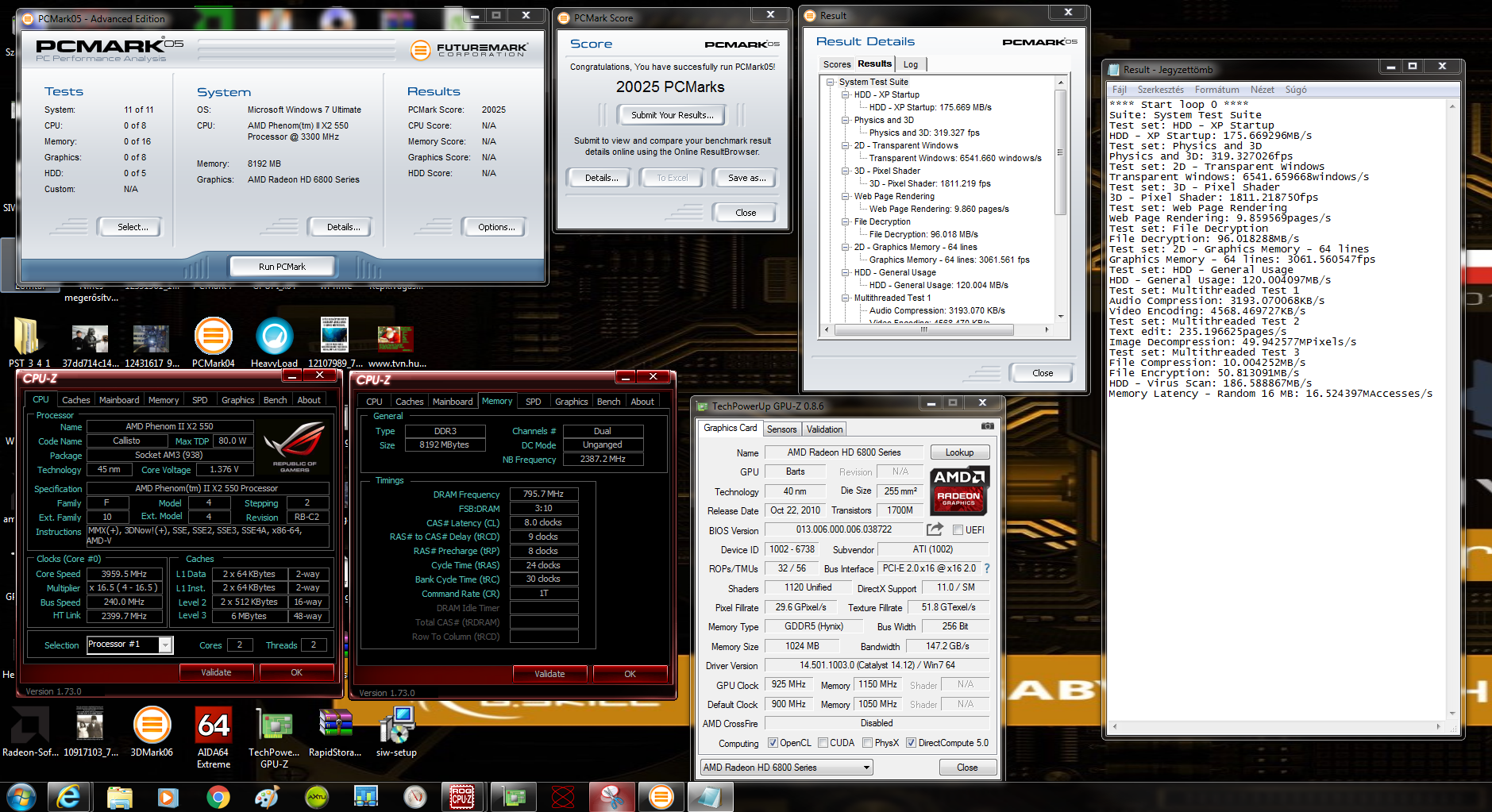The height and width of the screenshot is (812, 1492).
Task: Collapse the Web Page Rendering node
Action: 846,196
